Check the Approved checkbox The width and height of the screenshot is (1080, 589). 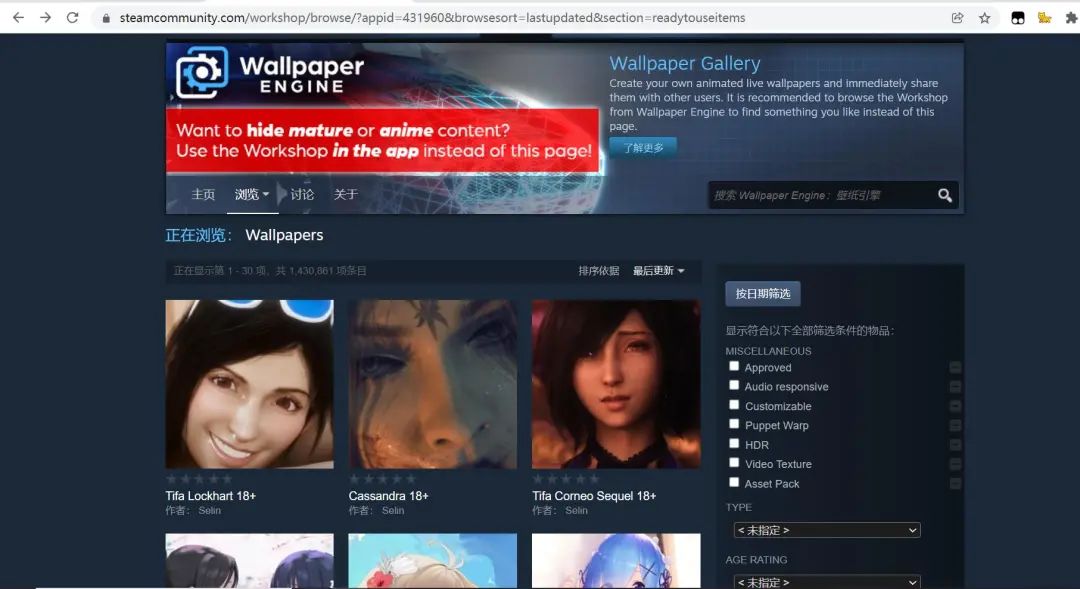[x=734, y=366]
